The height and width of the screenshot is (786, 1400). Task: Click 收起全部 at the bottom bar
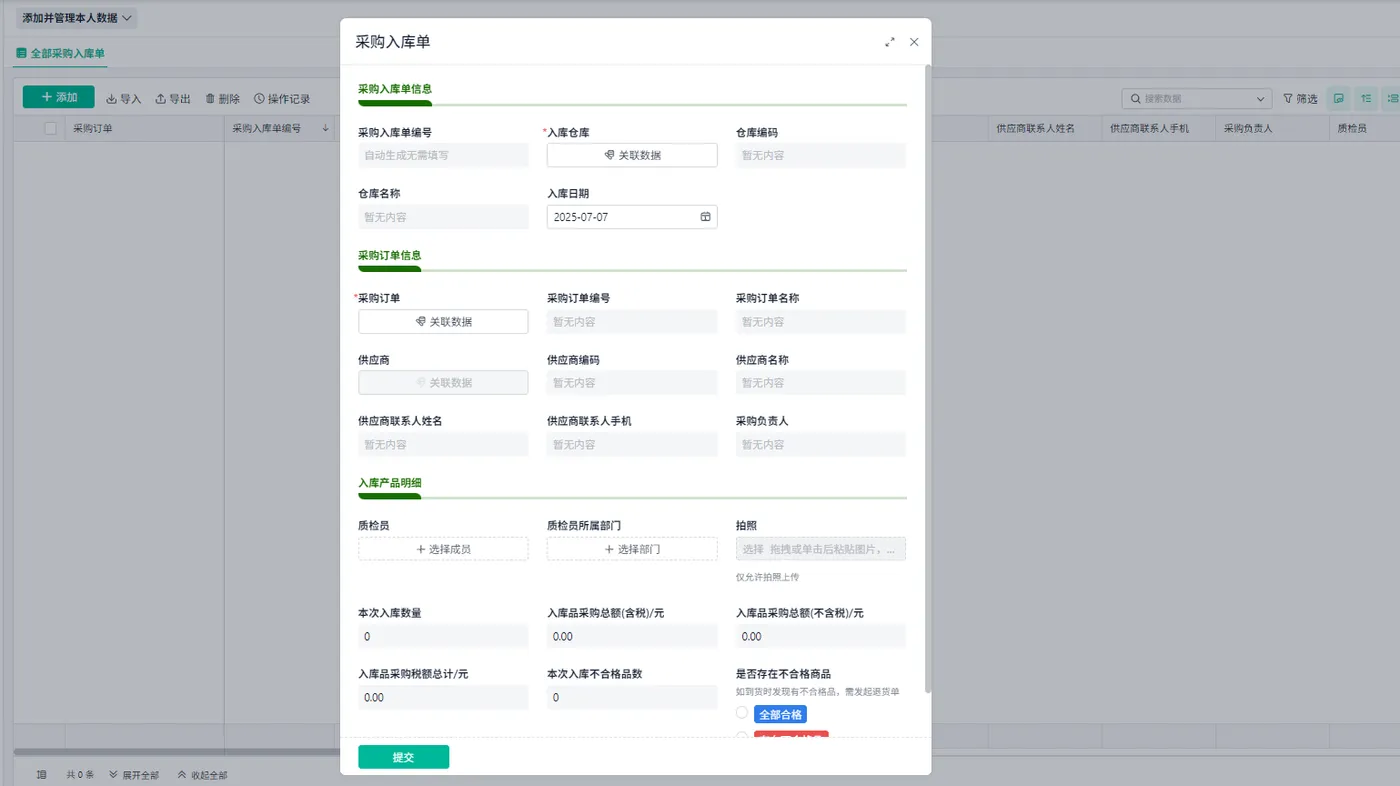coord(202,775)
